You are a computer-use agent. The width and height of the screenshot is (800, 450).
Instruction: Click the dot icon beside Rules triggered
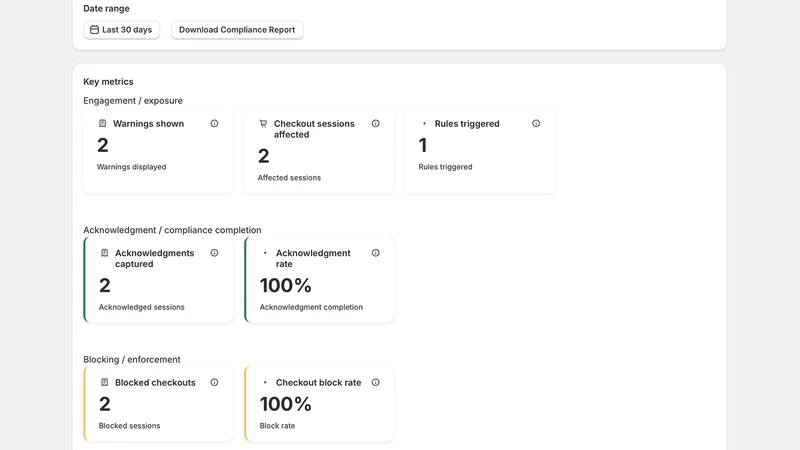pos(424,123)
